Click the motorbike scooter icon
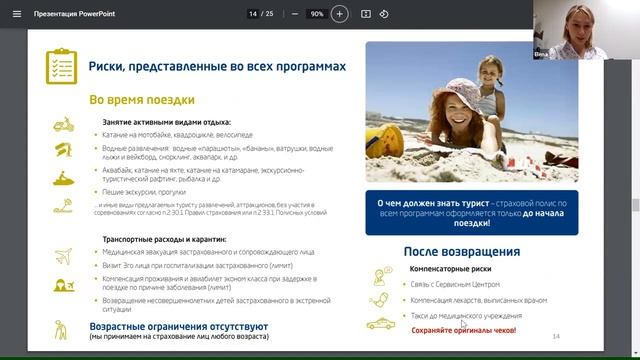This screenshot has width=640, height=360. point(63,124)
